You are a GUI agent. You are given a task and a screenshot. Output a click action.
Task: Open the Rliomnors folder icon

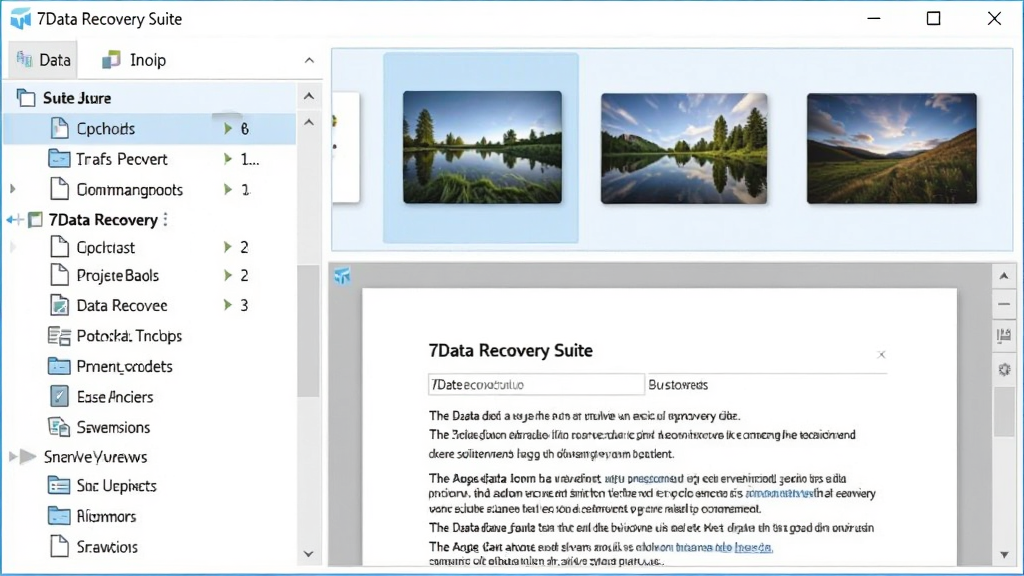click(x=59, y=516)
